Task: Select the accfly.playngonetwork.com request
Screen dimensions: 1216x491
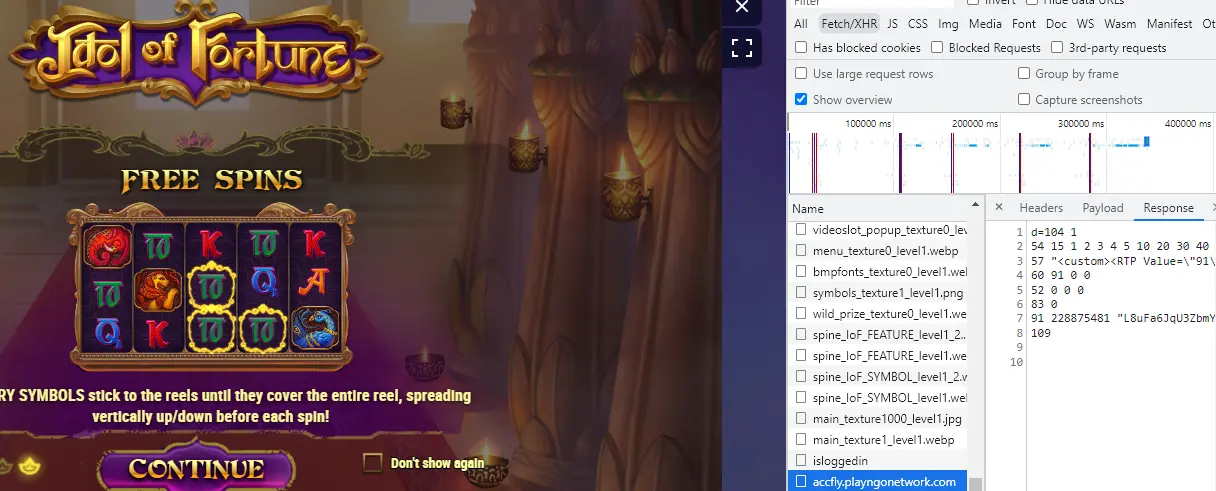Action: [879, 482]
